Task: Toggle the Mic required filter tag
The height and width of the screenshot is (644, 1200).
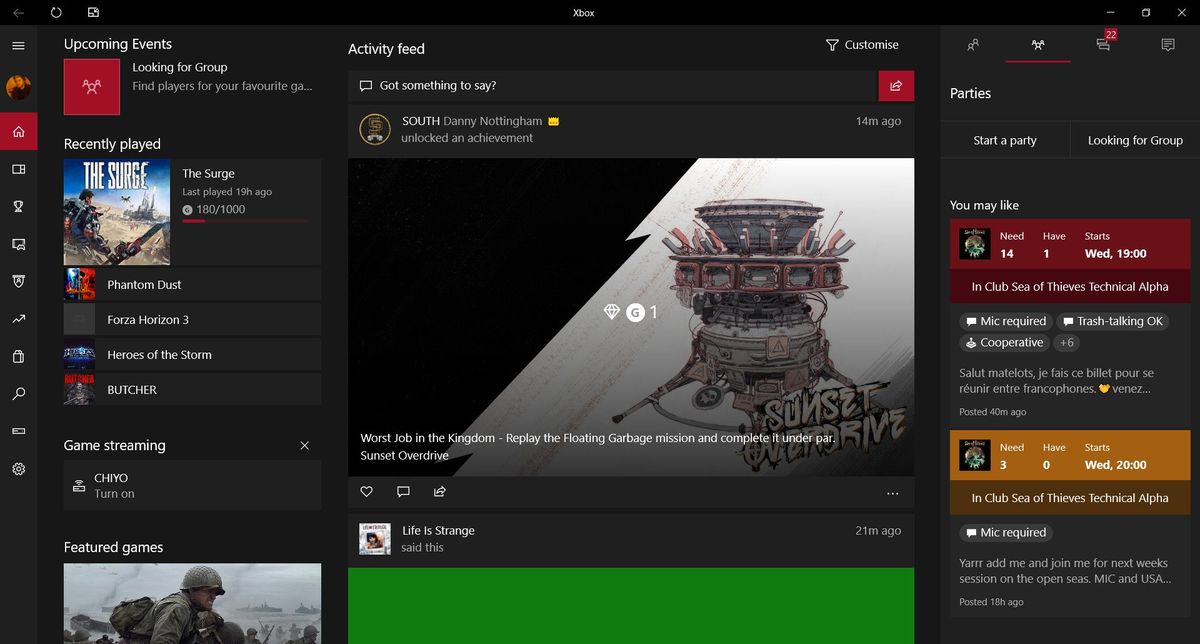Action: (x=1005, y=321)
